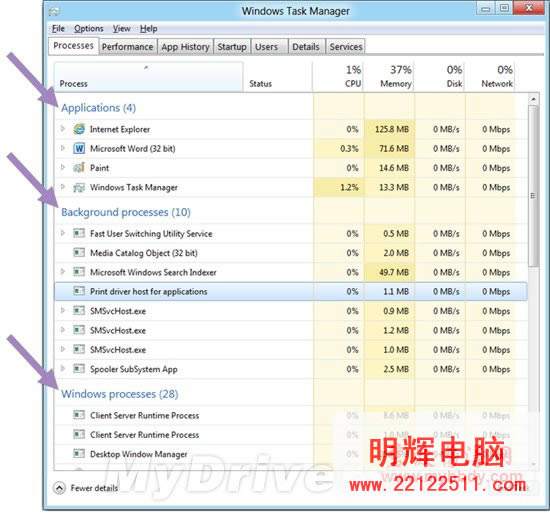Expand Fast User Switching Utility Service
The height and width of the screenshot is (513, 550).
pyautogui.click(x=63, y=233)
